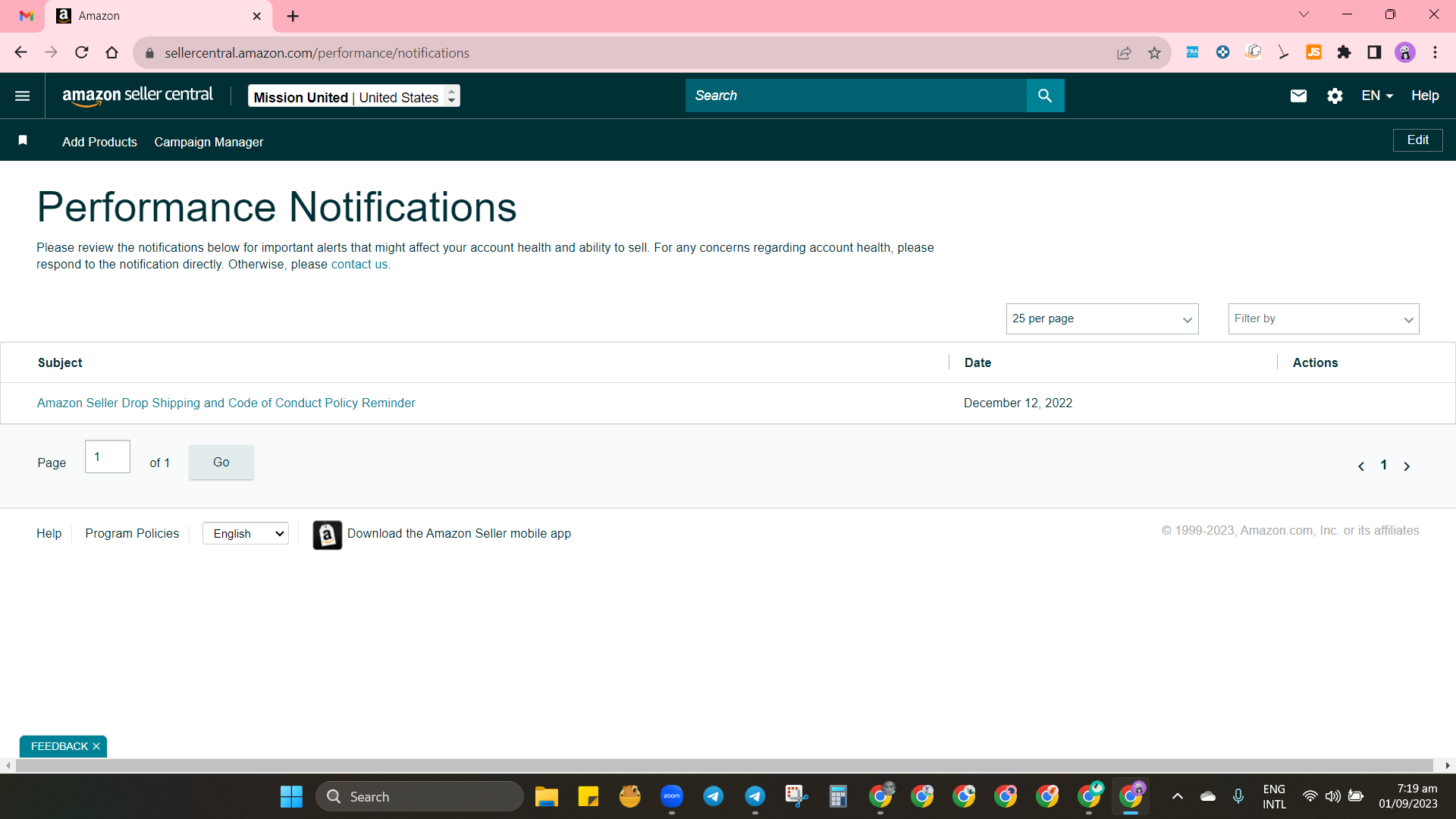Click the contact us link
Screen dimensions: 1456x819
click(359, 264)
